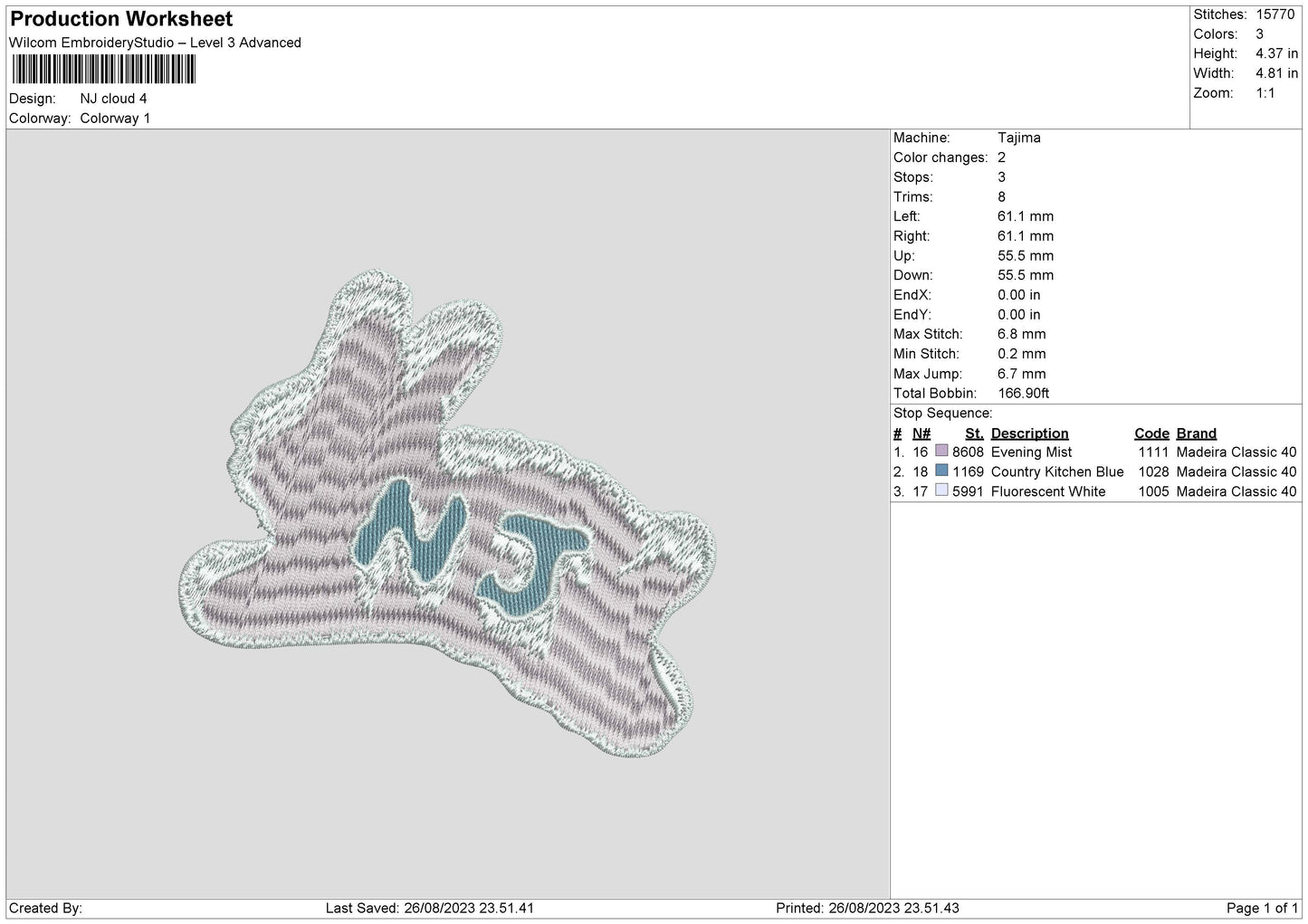This screenshot has height=924, width=1308.
Task: Click the Zoom value 1:1
Action: 1265,93
